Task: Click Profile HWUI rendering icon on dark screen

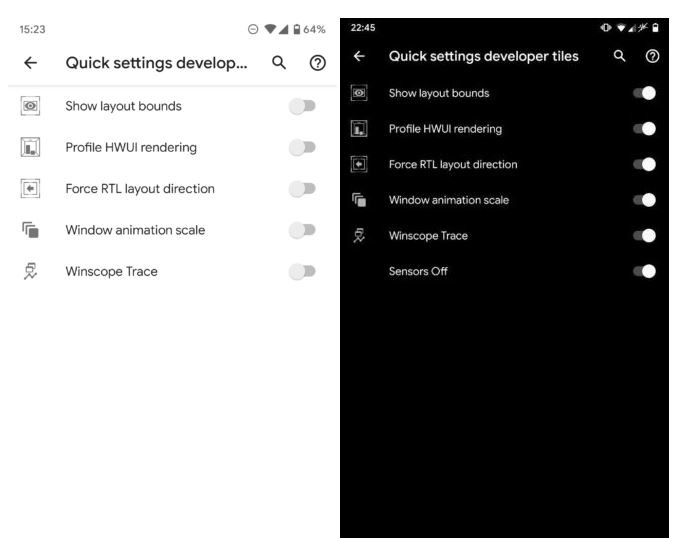Action: pyautogui.click(x=360, y=129)
